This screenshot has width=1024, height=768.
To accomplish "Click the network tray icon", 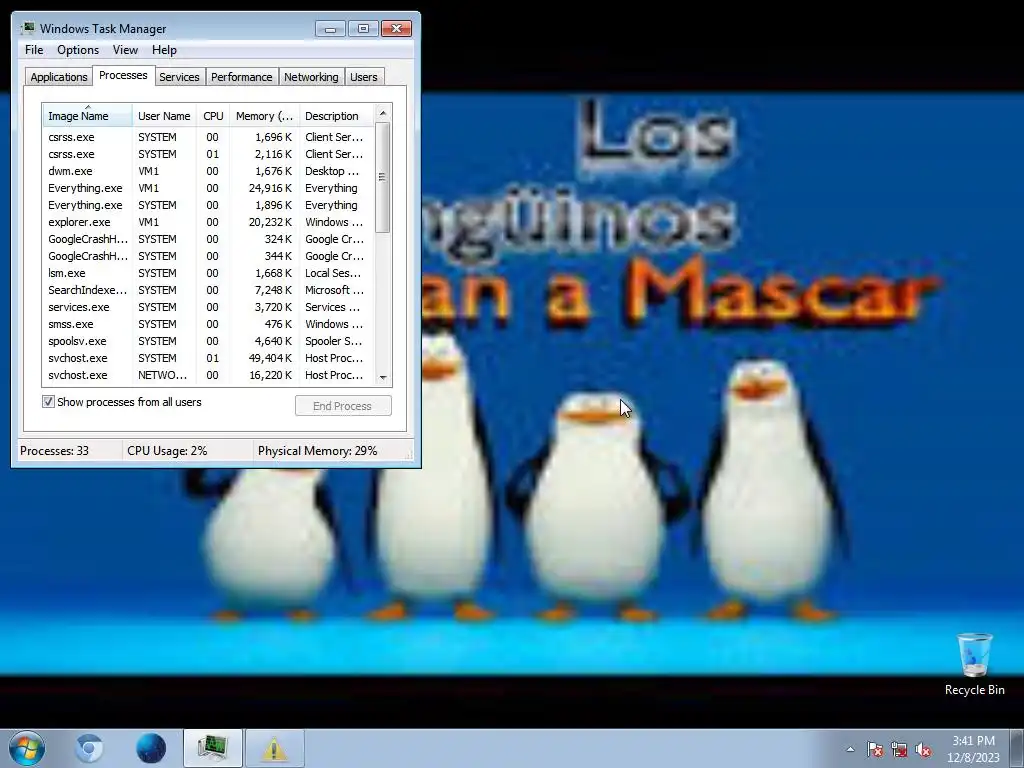I will (x=899, y=749).
